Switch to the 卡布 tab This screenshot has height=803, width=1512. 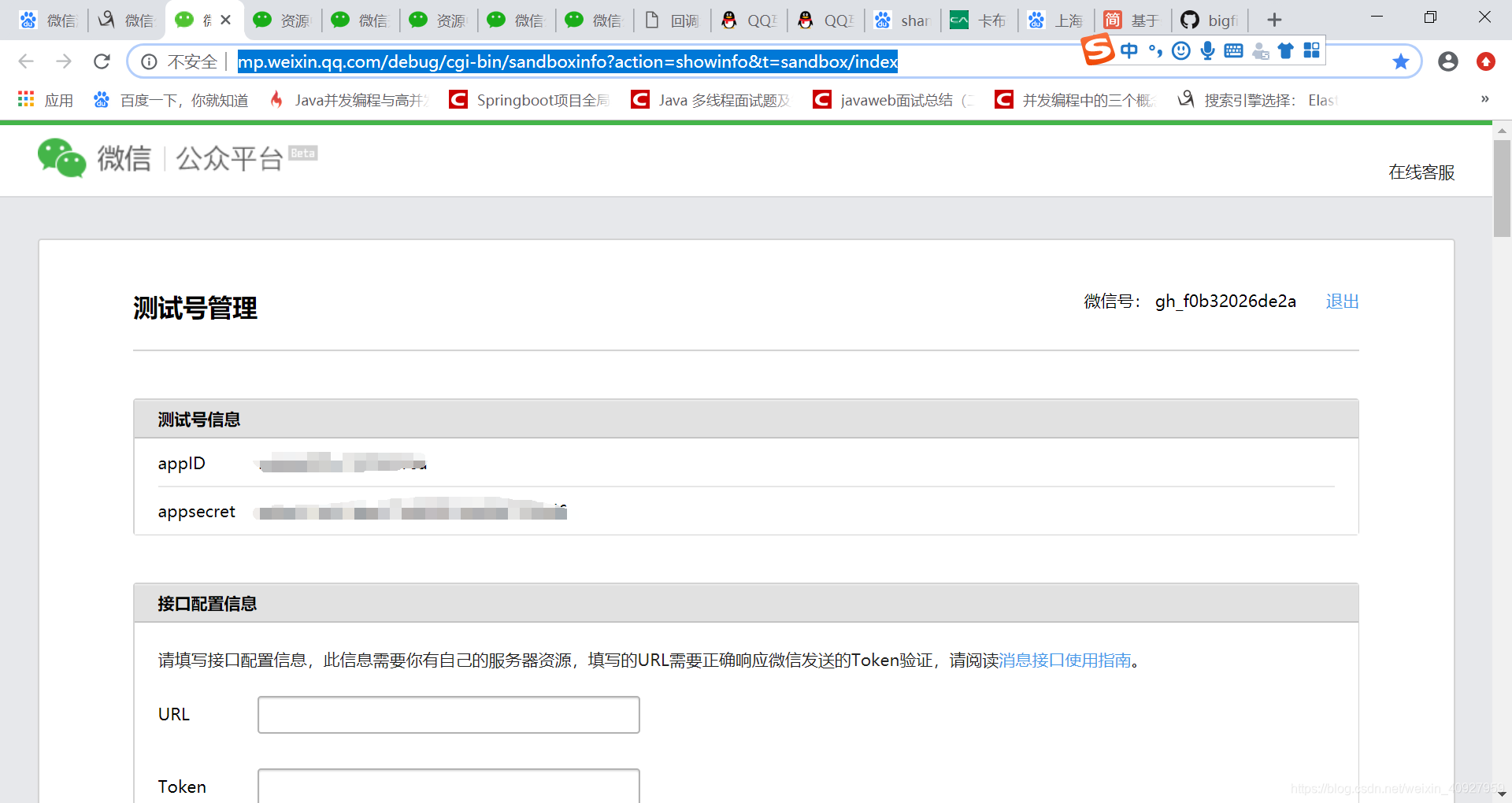[979, 20]
